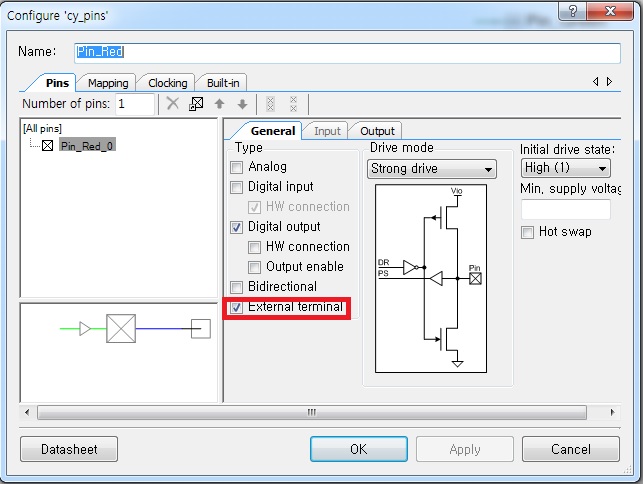Enable the Digital input checkbox

(236, 187)
